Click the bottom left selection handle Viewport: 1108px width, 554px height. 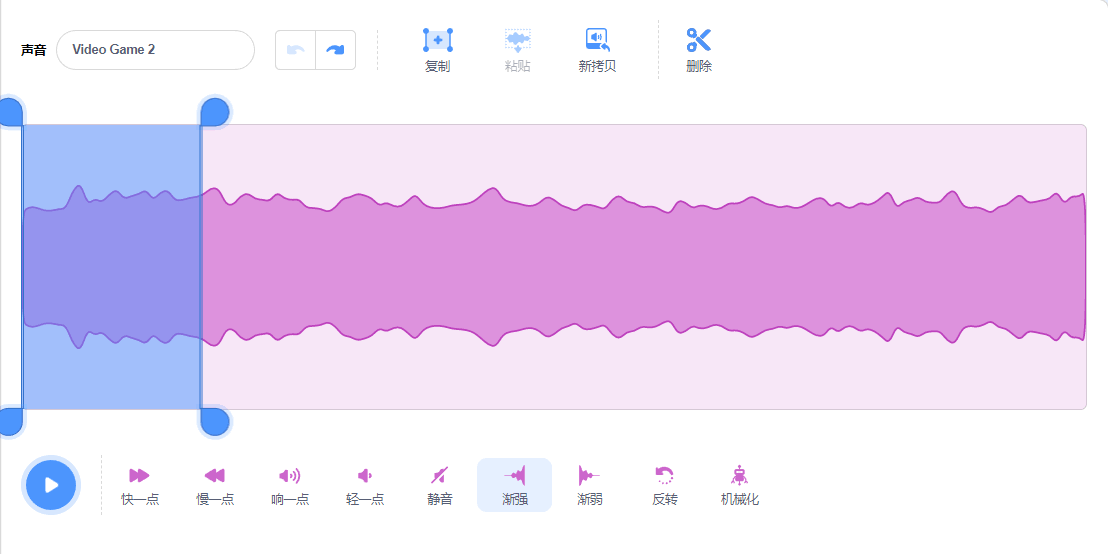[8, 421]
